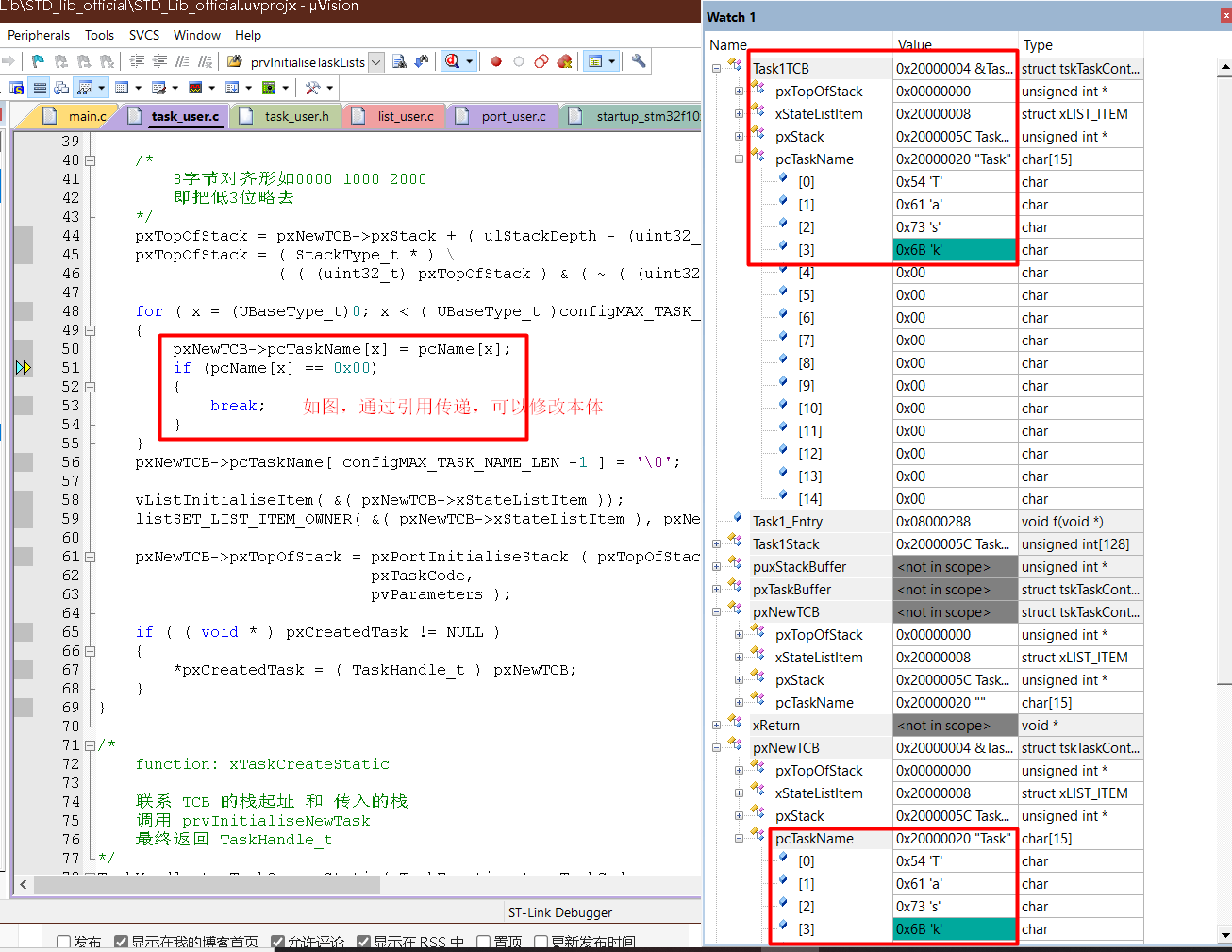
Task: Open Configuration with the wrench icon
Action: pyautogui.click(x=639, y=61)
